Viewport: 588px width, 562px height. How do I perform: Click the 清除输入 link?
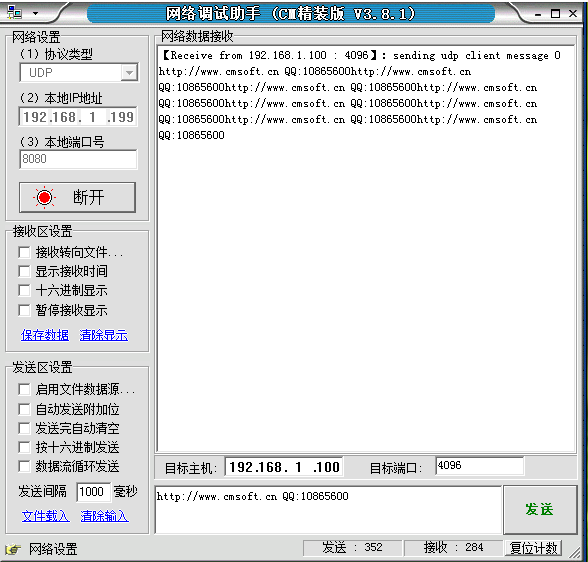[104, 516]
